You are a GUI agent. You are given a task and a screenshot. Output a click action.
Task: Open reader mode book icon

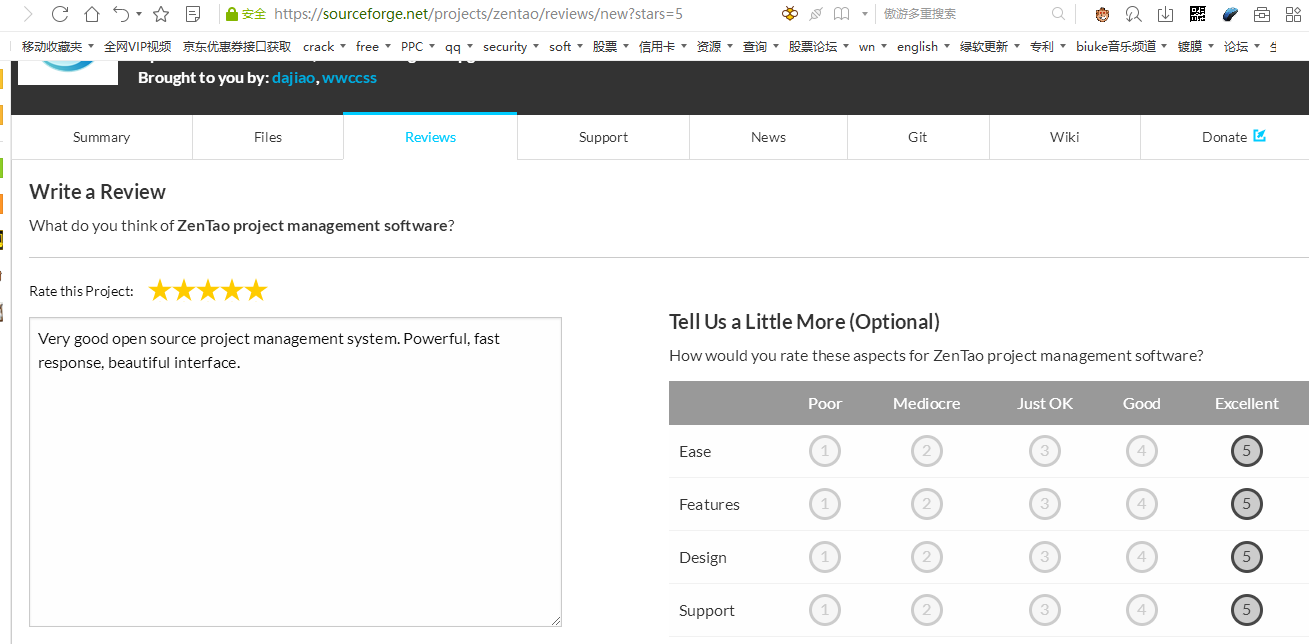pos(842,14)
